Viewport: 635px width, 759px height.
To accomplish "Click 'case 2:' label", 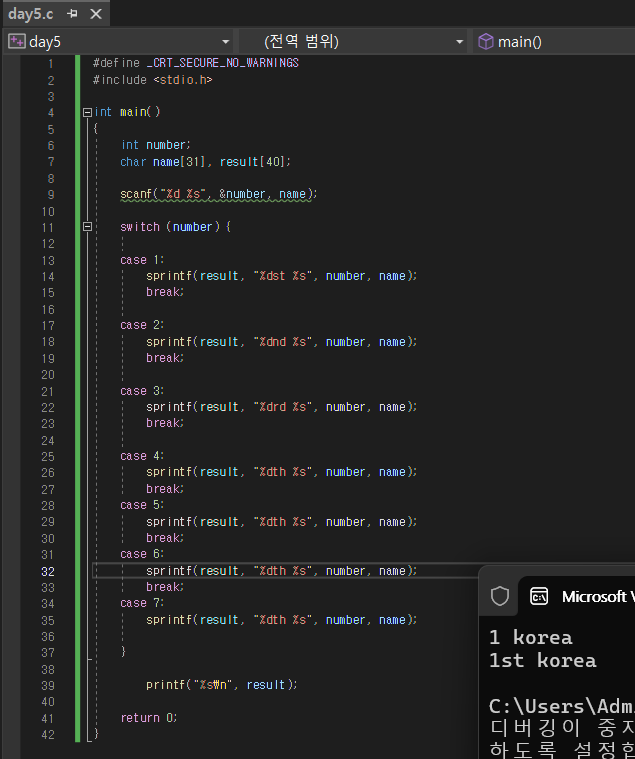I will 142,325.
